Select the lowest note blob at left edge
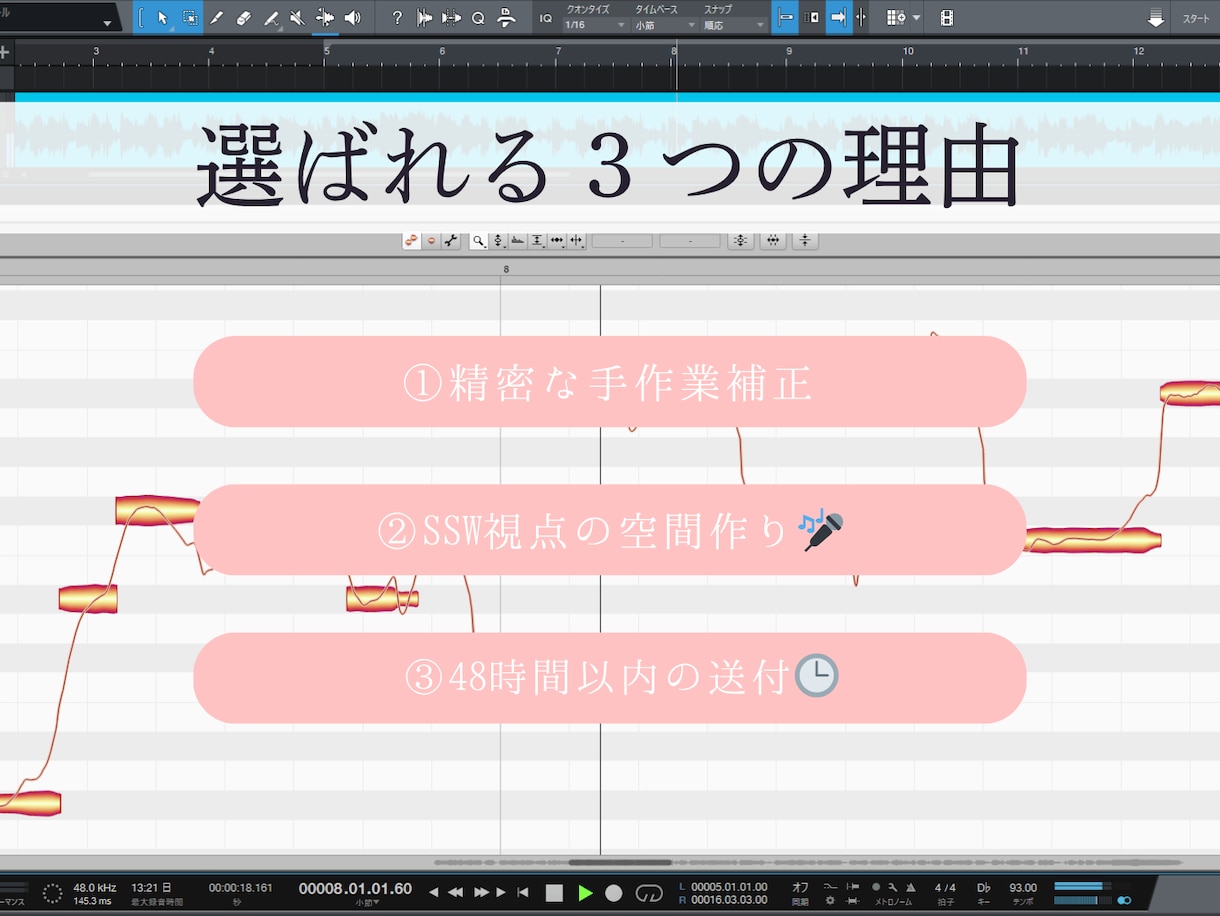The image size is (1220, 916). [30, 802]
